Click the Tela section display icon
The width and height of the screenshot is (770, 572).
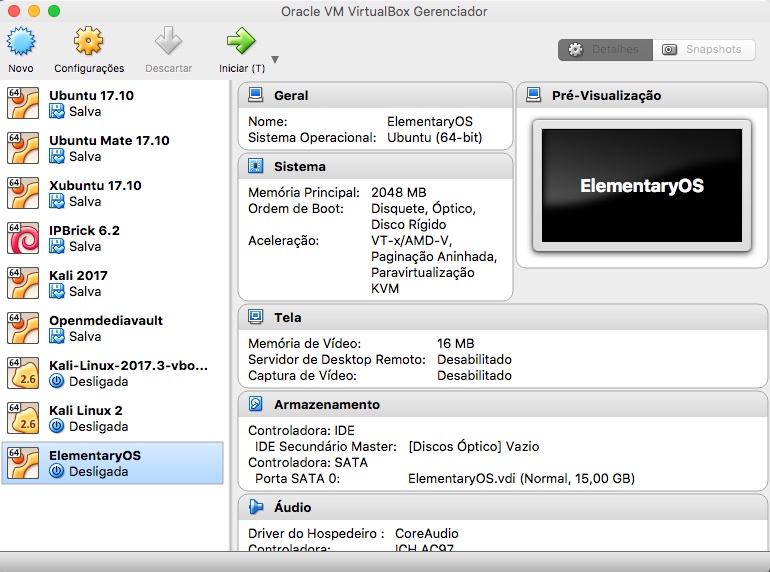255,317
